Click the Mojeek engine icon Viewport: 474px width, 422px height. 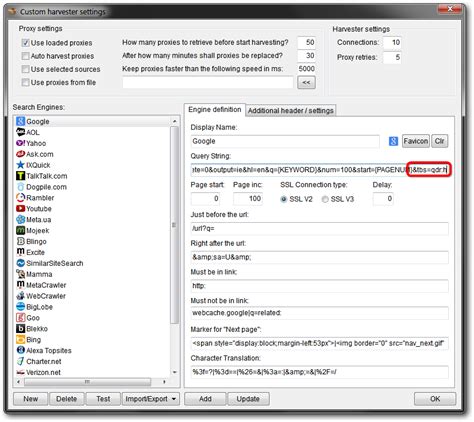coord(20,230)
